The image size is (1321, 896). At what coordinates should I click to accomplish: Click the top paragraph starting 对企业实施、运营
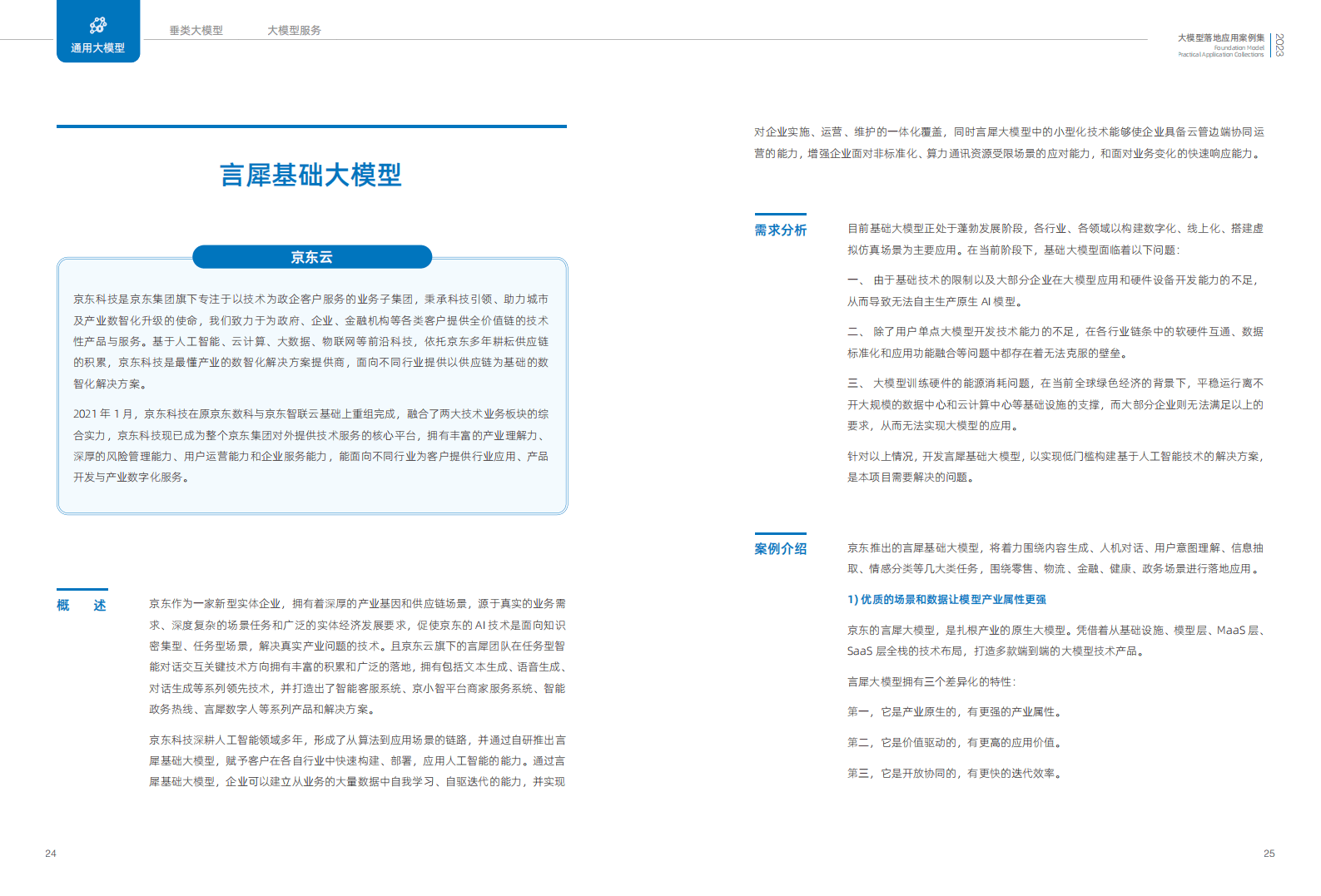pyautogui.click(x=1009, y=143)
